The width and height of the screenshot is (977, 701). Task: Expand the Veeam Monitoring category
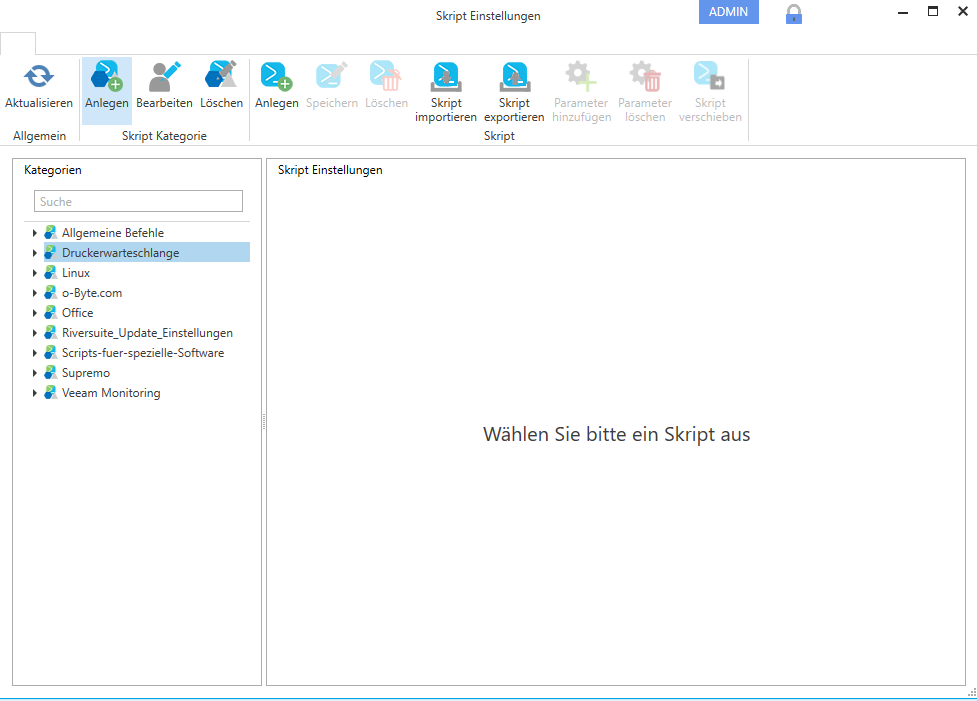[x=35, y=393]
